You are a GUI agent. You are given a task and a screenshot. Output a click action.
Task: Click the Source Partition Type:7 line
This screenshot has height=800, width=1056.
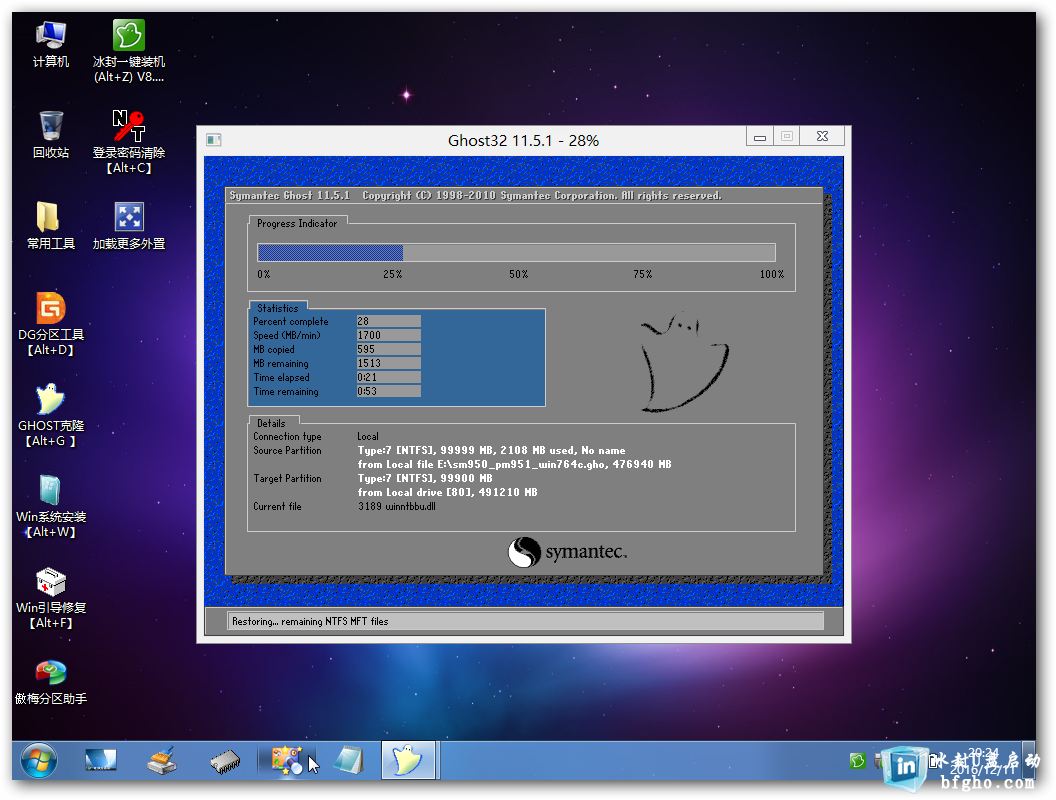click(x=491, y=451)
